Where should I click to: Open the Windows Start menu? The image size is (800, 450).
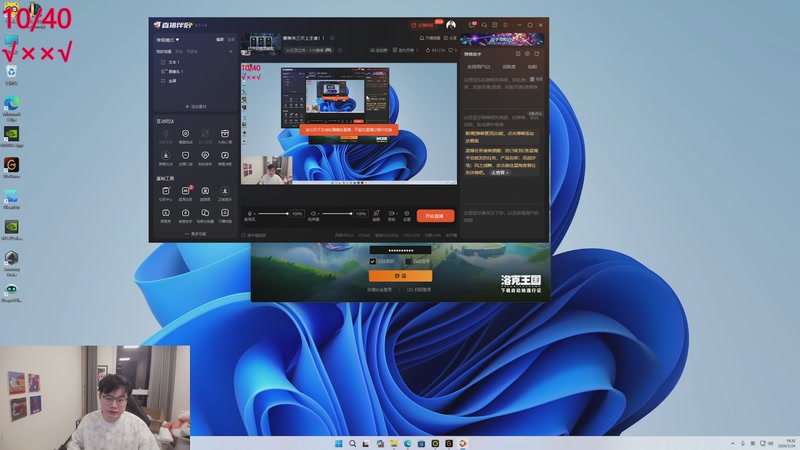coord(338,443)
